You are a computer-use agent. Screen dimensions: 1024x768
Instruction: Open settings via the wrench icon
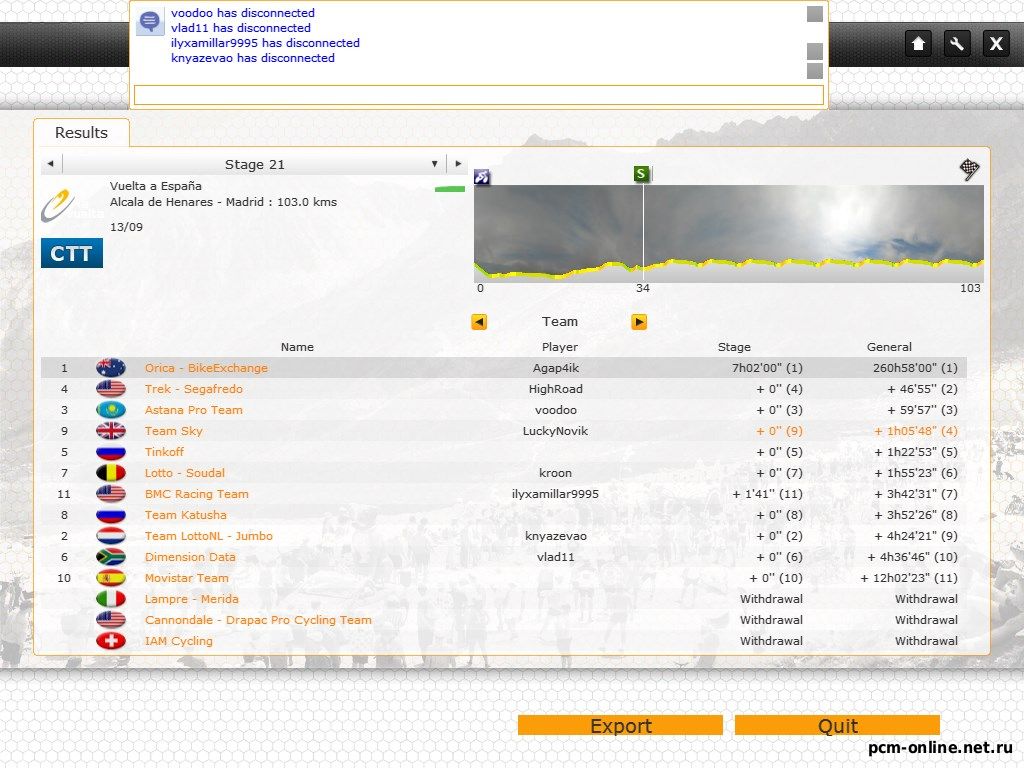[957, 44]
